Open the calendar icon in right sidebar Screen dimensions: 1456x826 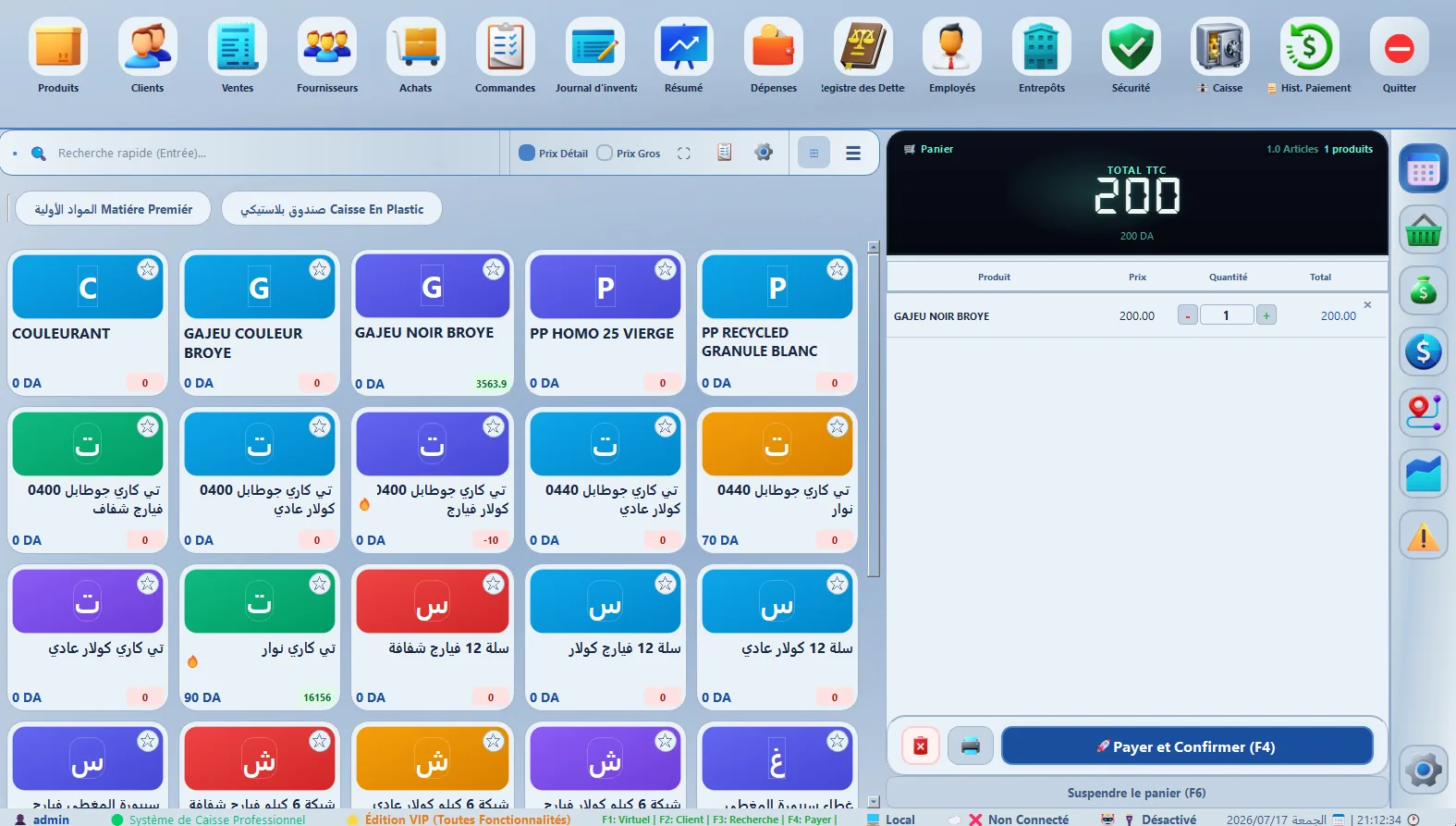tap(1424, 169)
